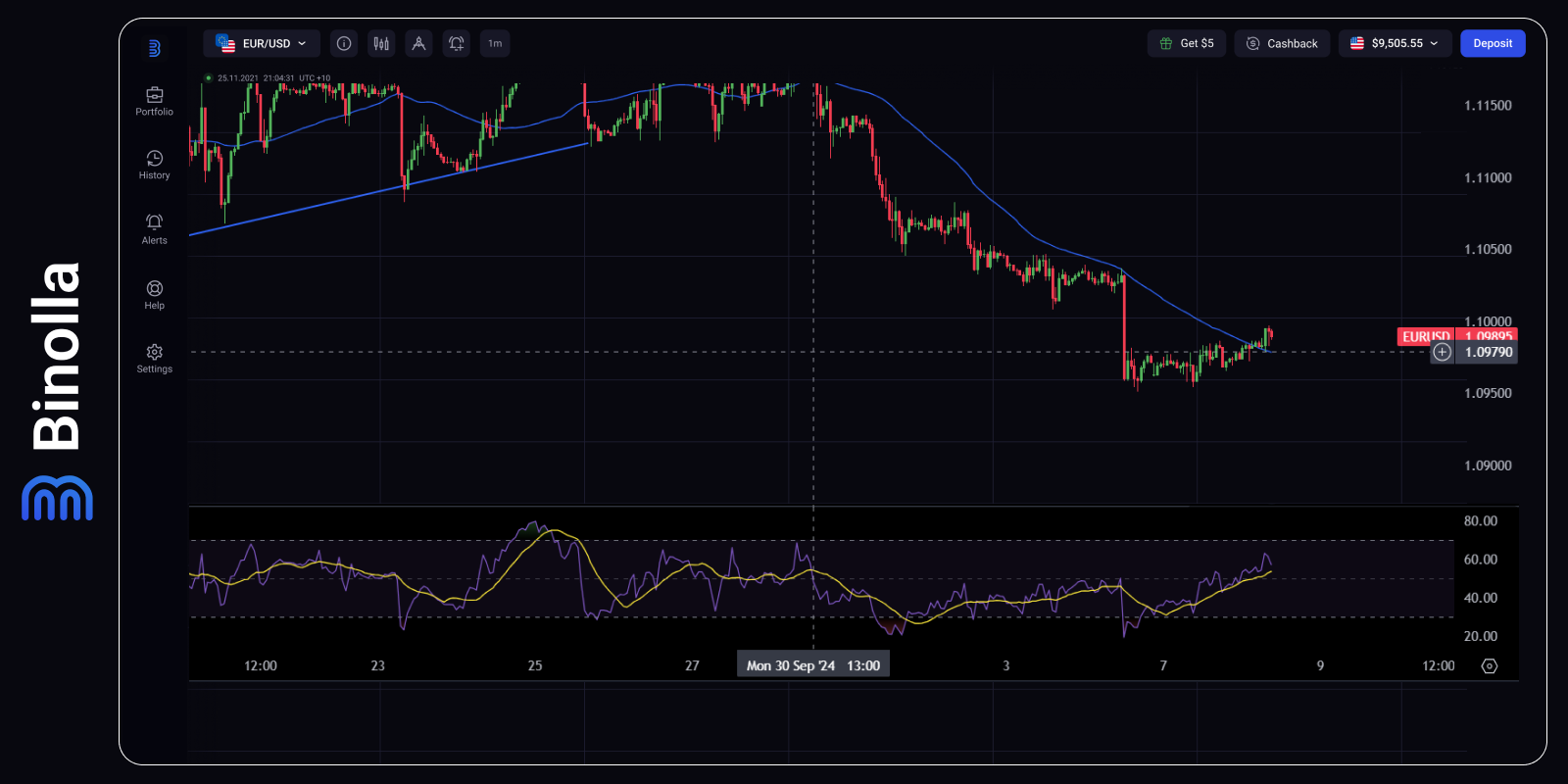Screen dimensions: 1568x784
Task: Open the Cashback button
Action: [1282, 43]
